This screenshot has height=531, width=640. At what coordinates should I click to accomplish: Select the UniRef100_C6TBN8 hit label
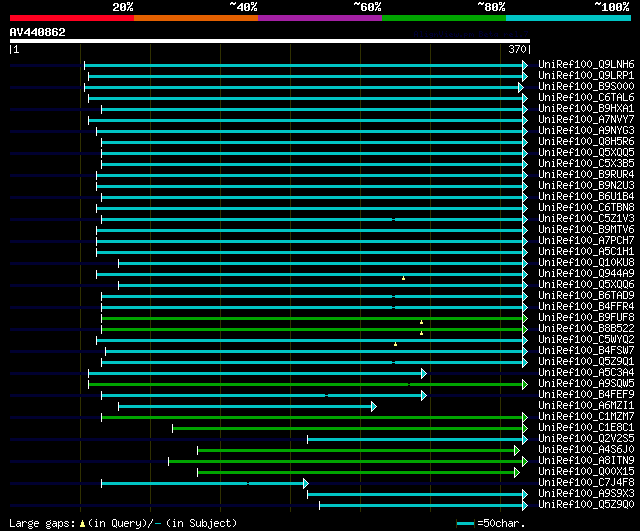(x=586, y=208)
